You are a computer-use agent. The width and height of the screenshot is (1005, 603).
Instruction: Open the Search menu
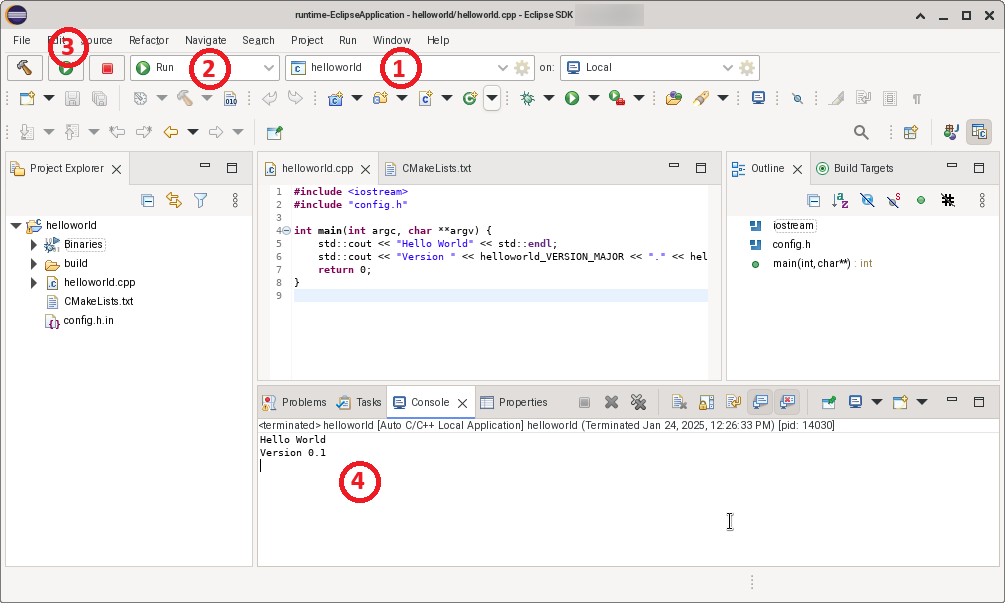(258, 40)
